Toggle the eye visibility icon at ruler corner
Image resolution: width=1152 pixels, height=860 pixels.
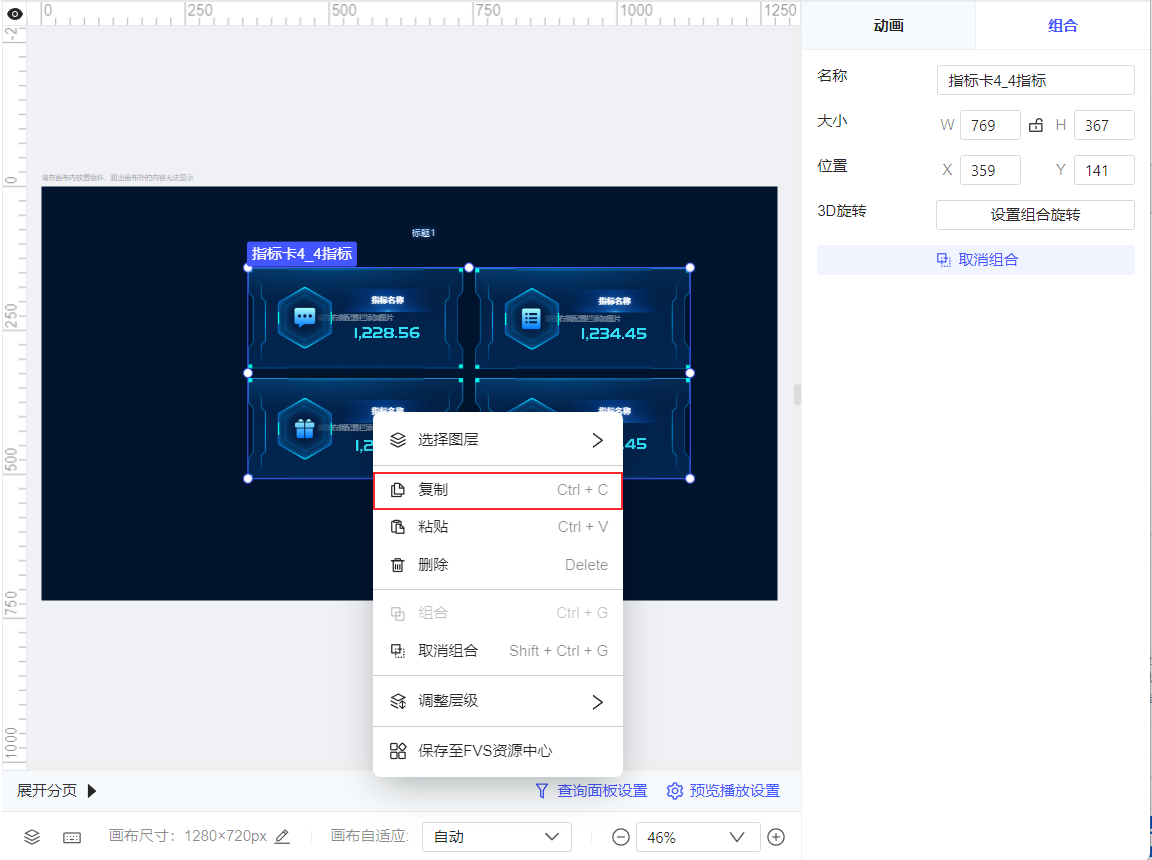coord(14,13)
